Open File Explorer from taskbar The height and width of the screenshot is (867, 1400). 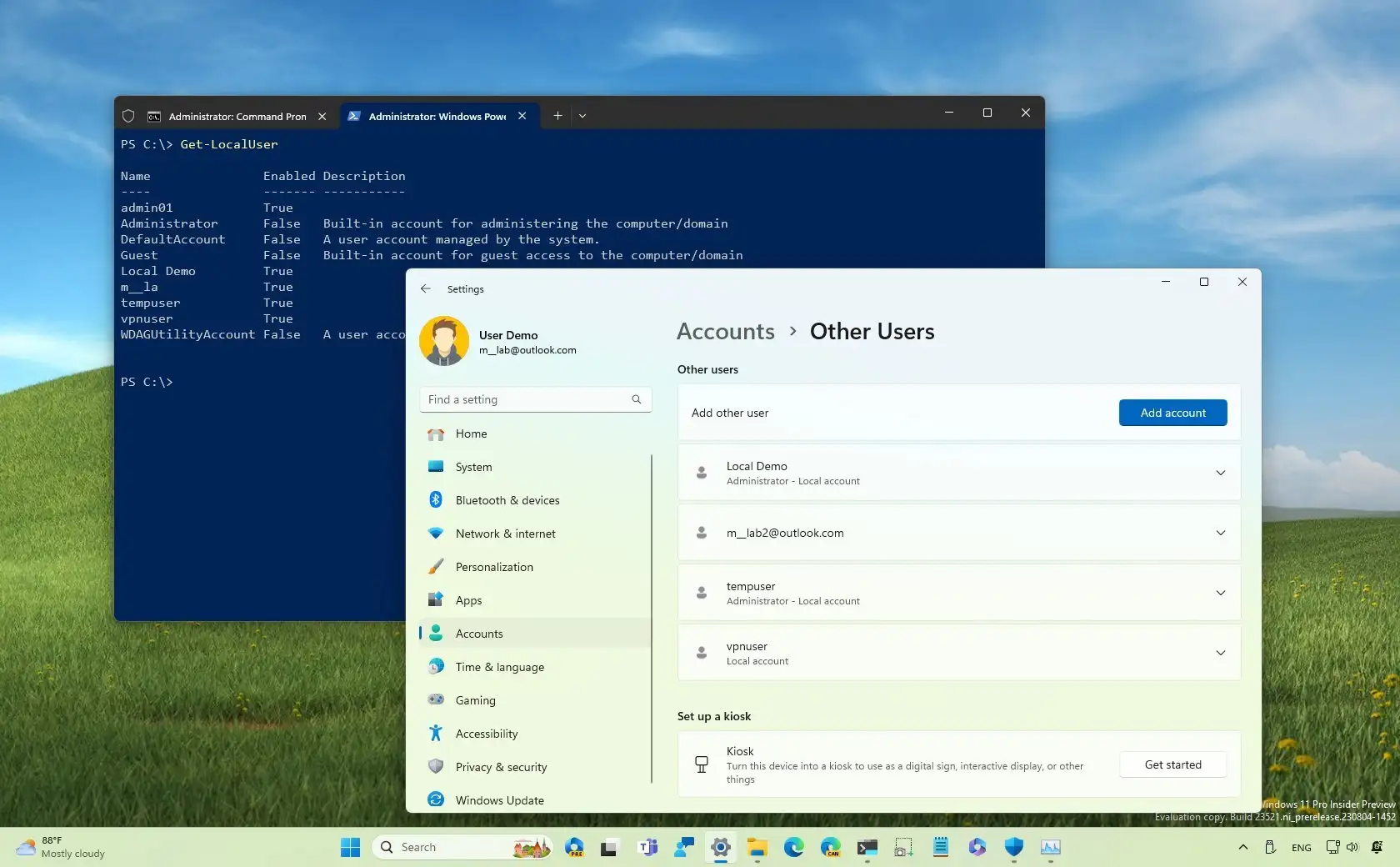pyautogui.click(x=757, y=847)
